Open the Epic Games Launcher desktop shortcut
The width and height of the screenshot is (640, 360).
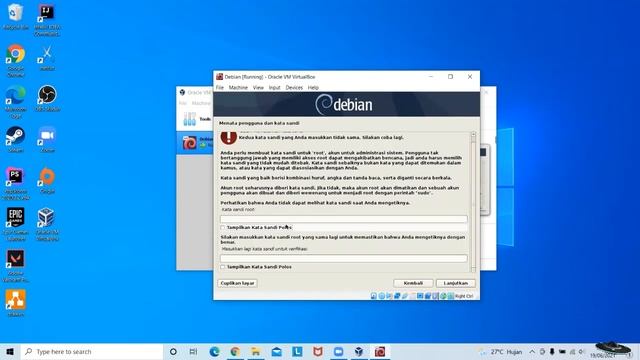tap(16, 224)
